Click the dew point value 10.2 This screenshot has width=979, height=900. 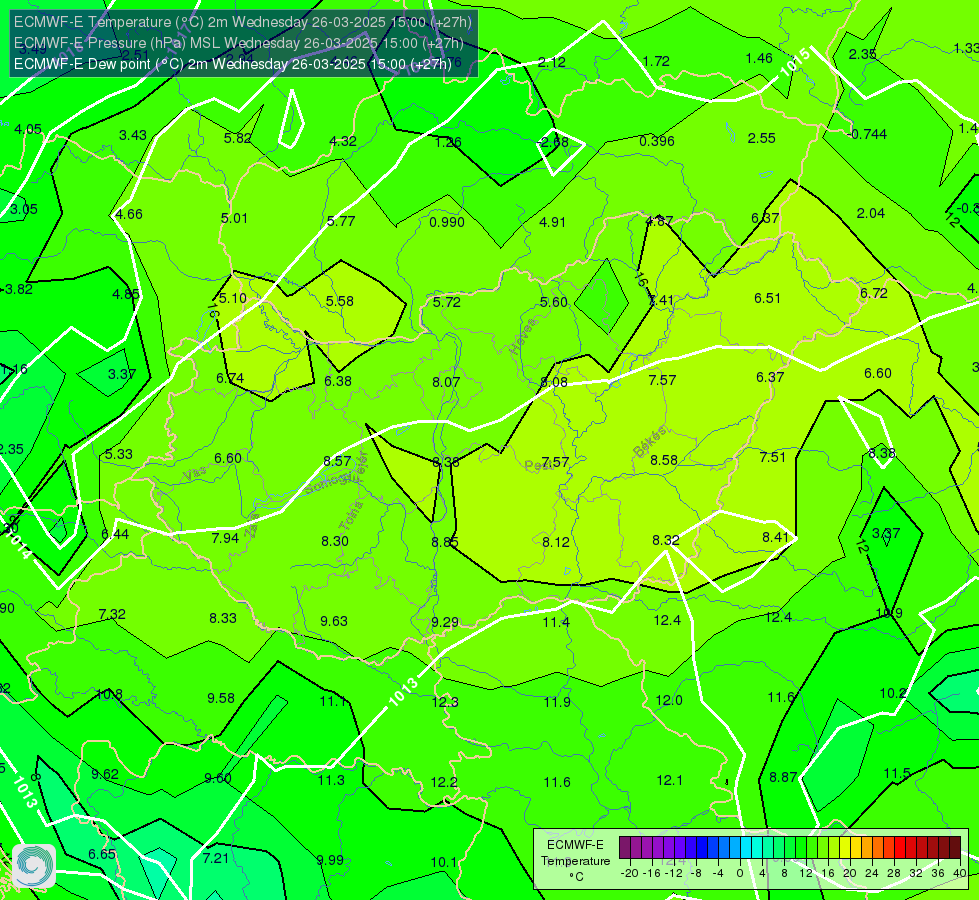893,693
